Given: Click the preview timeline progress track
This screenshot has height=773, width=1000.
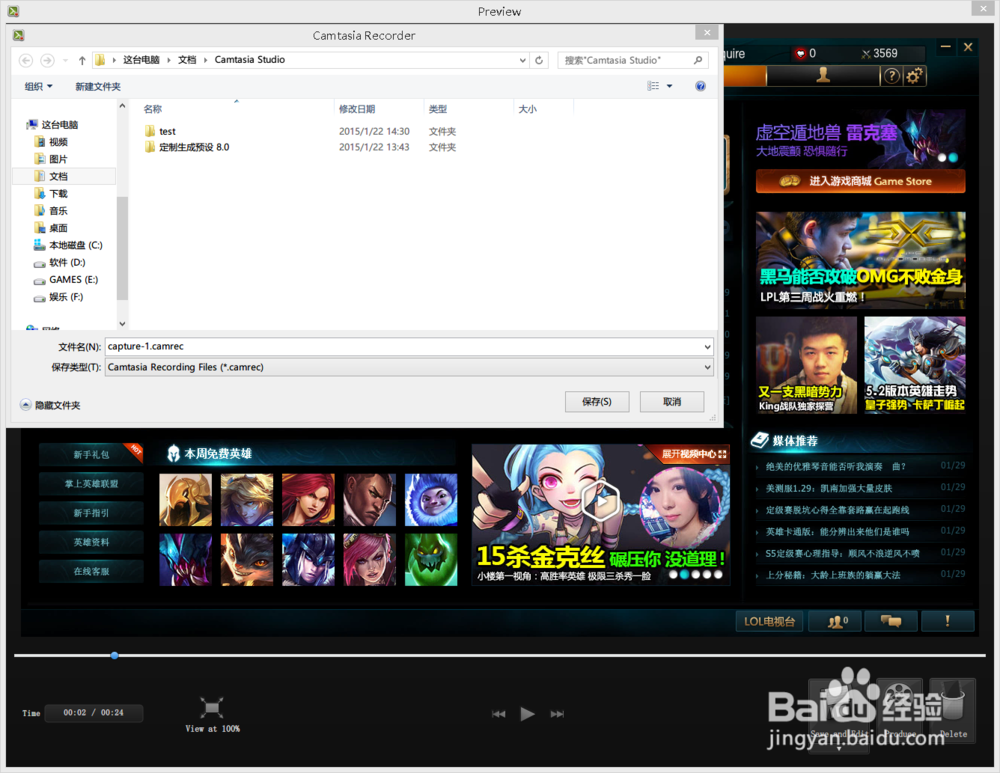Looking at the screenshot, I should (499, 656).
